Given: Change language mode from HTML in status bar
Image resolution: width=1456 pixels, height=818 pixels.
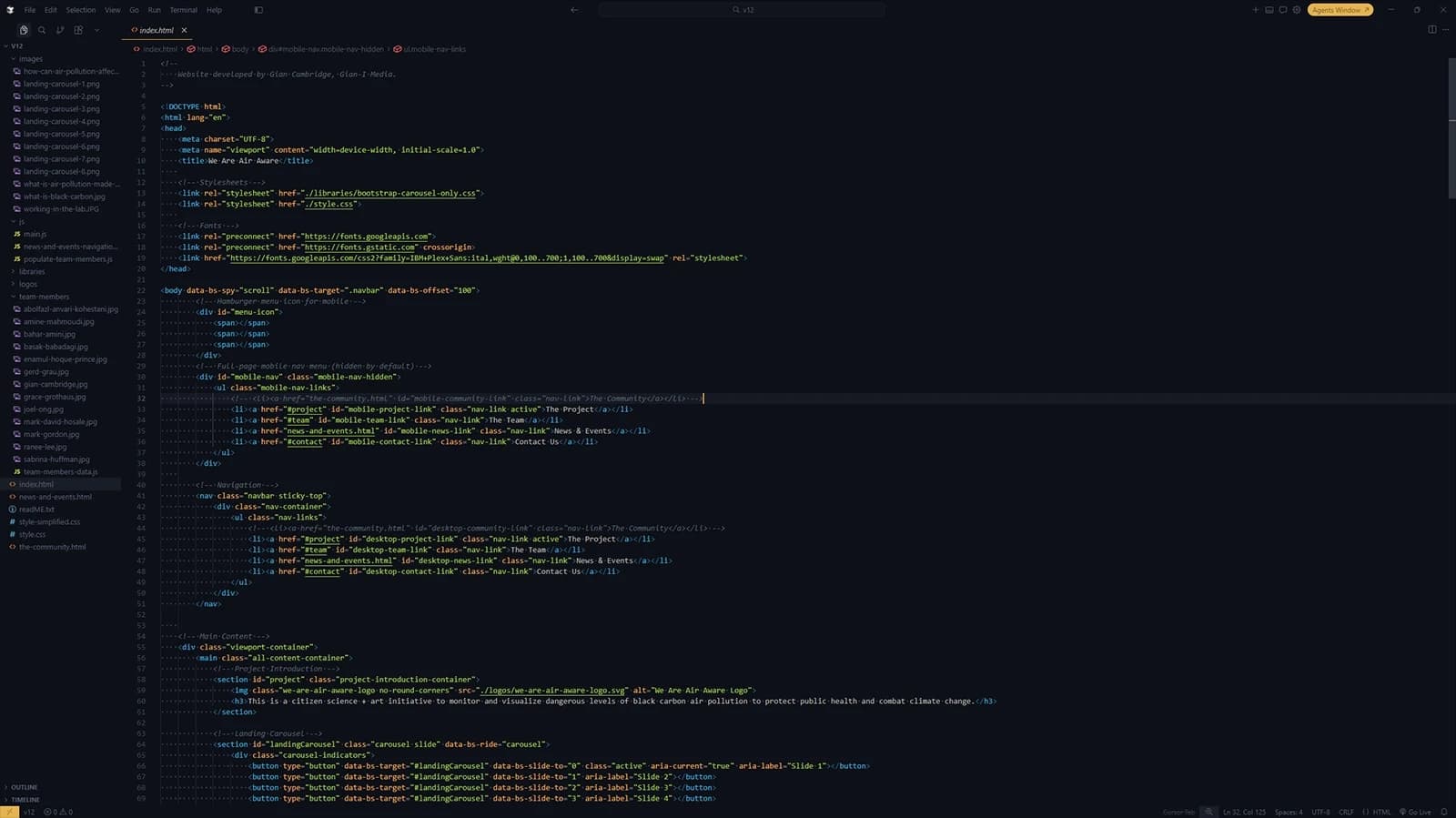Looking at the screenshot, I should point(1381,812).
